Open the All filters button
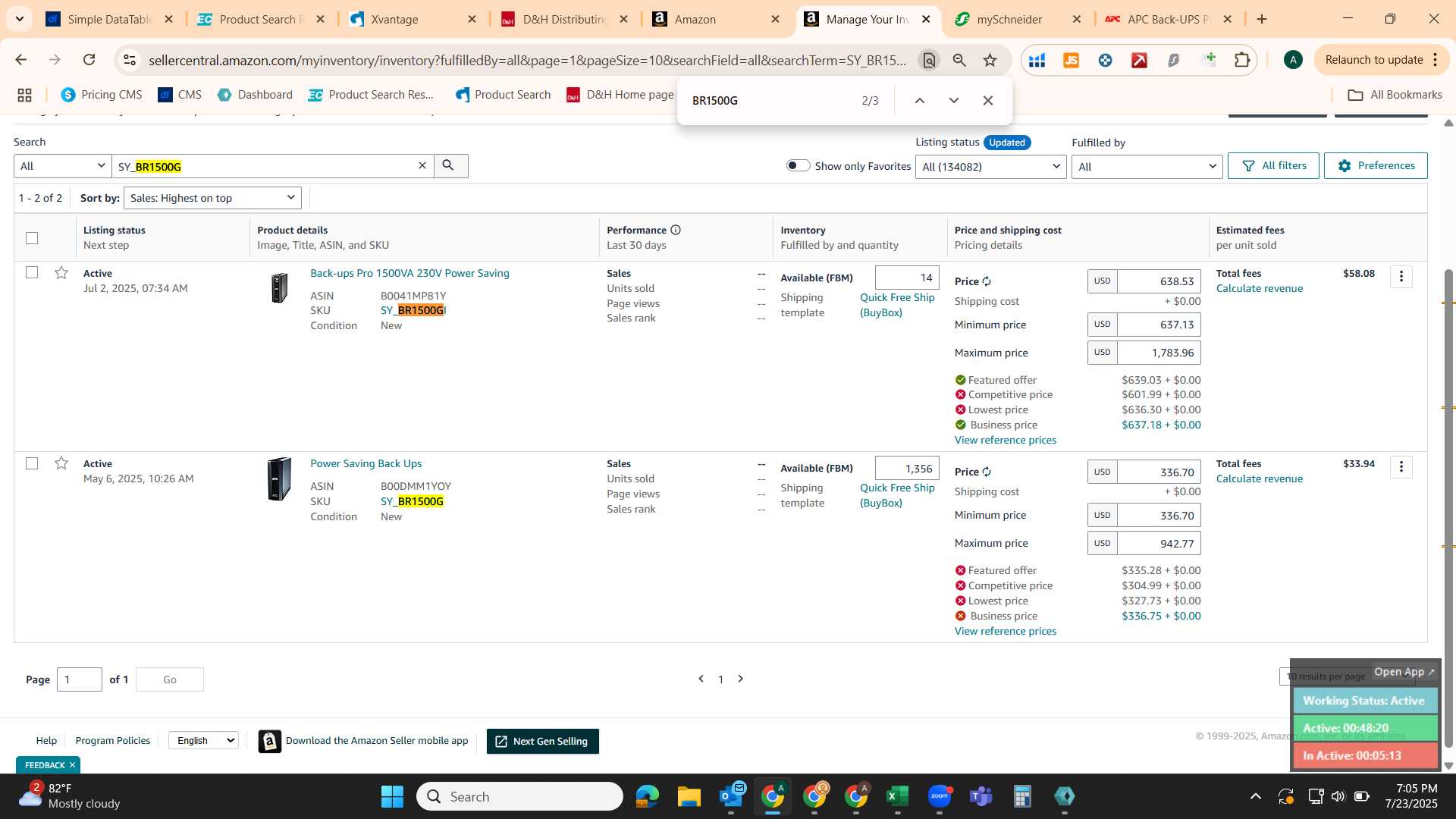The image size is (1456, 819). click(1273, 165)
